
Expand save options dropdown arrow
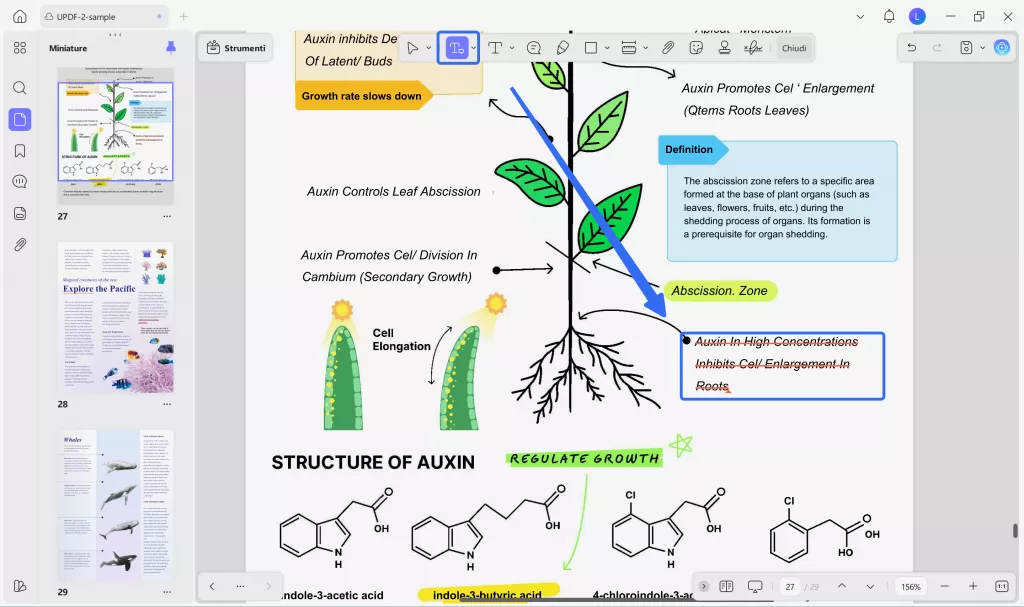point(982,48)
